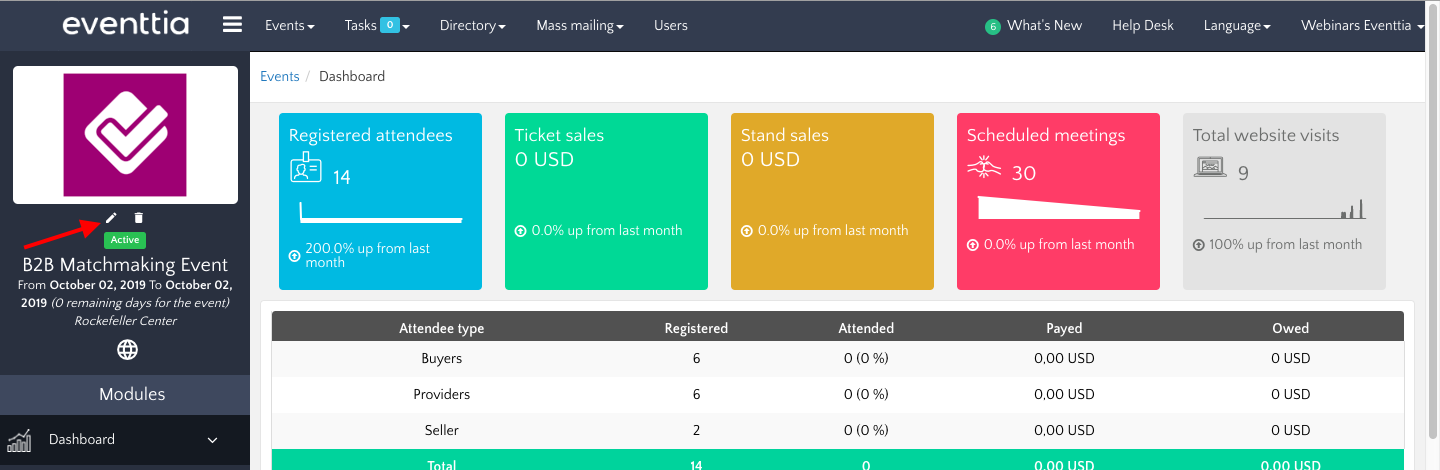Click the globe website icon in sidebar
Image resolution: width=1440 pixels, height=470 pixels.
coord(127,350)
